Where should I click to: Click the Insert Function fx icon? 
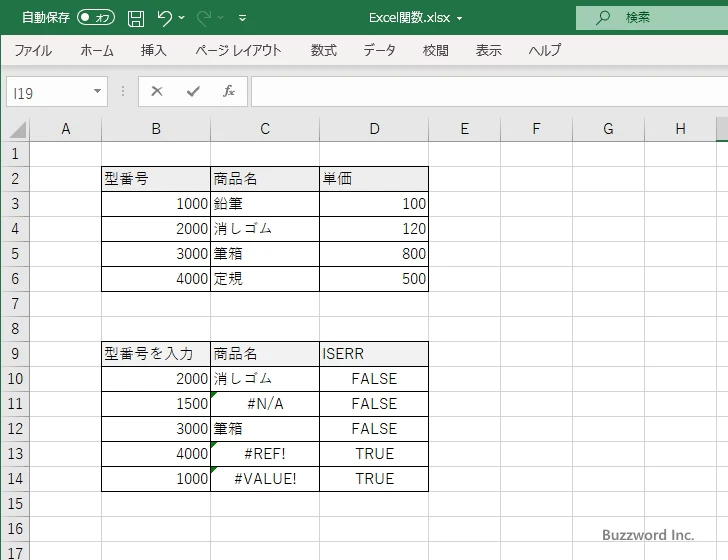(229, 91)
